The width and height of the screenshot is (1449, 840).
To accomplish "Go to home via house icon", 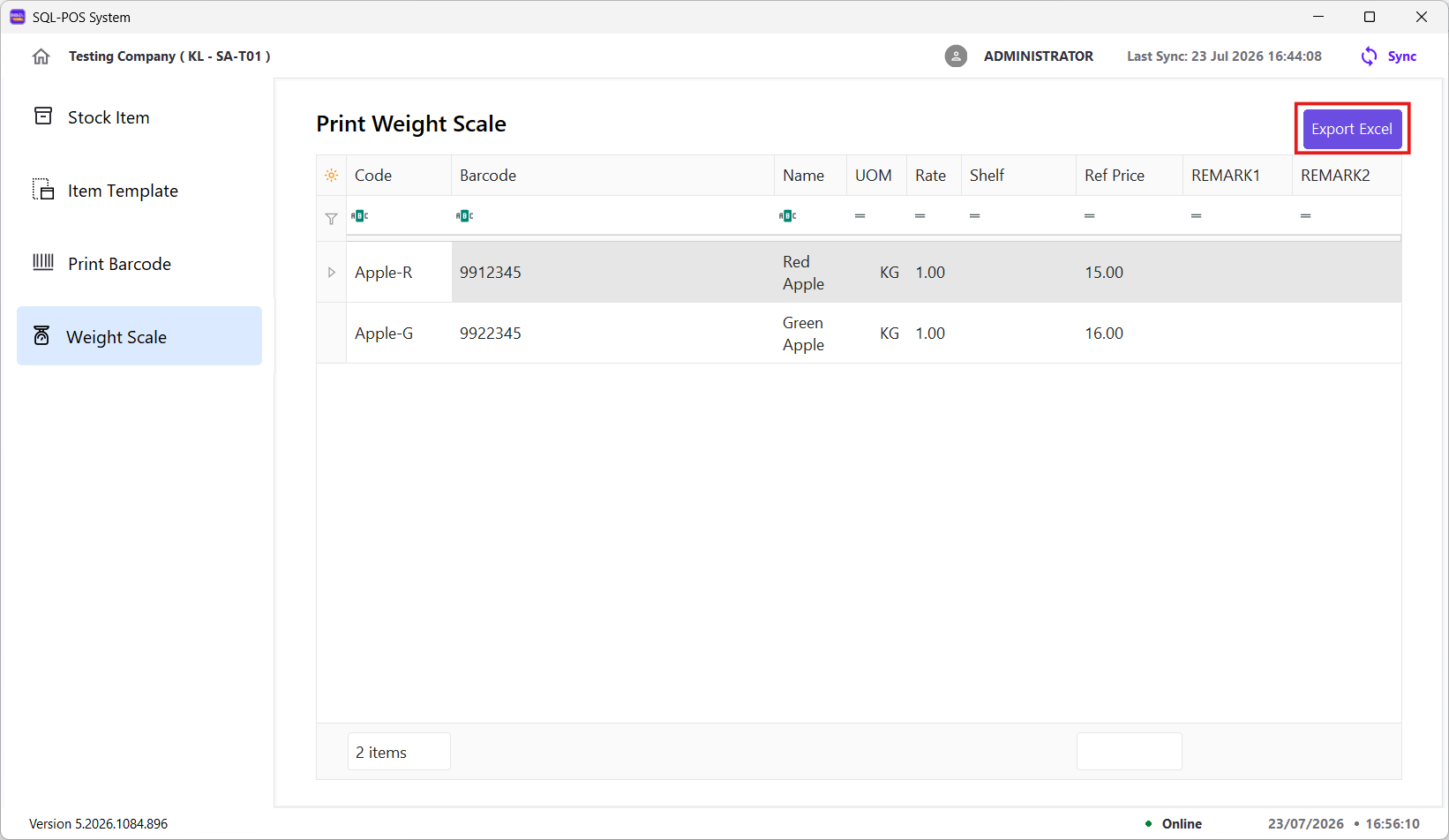I will [41, 56].
